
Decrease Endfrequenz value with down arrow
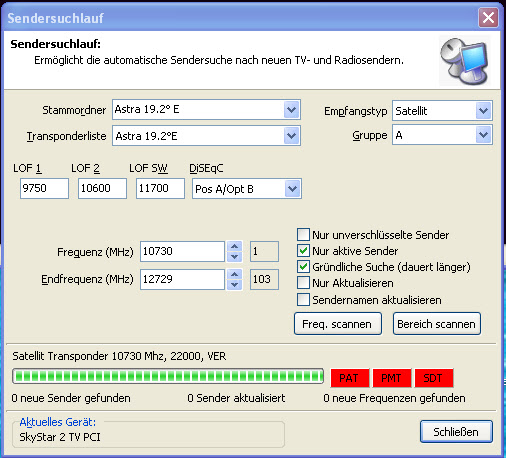pos(235,285)
